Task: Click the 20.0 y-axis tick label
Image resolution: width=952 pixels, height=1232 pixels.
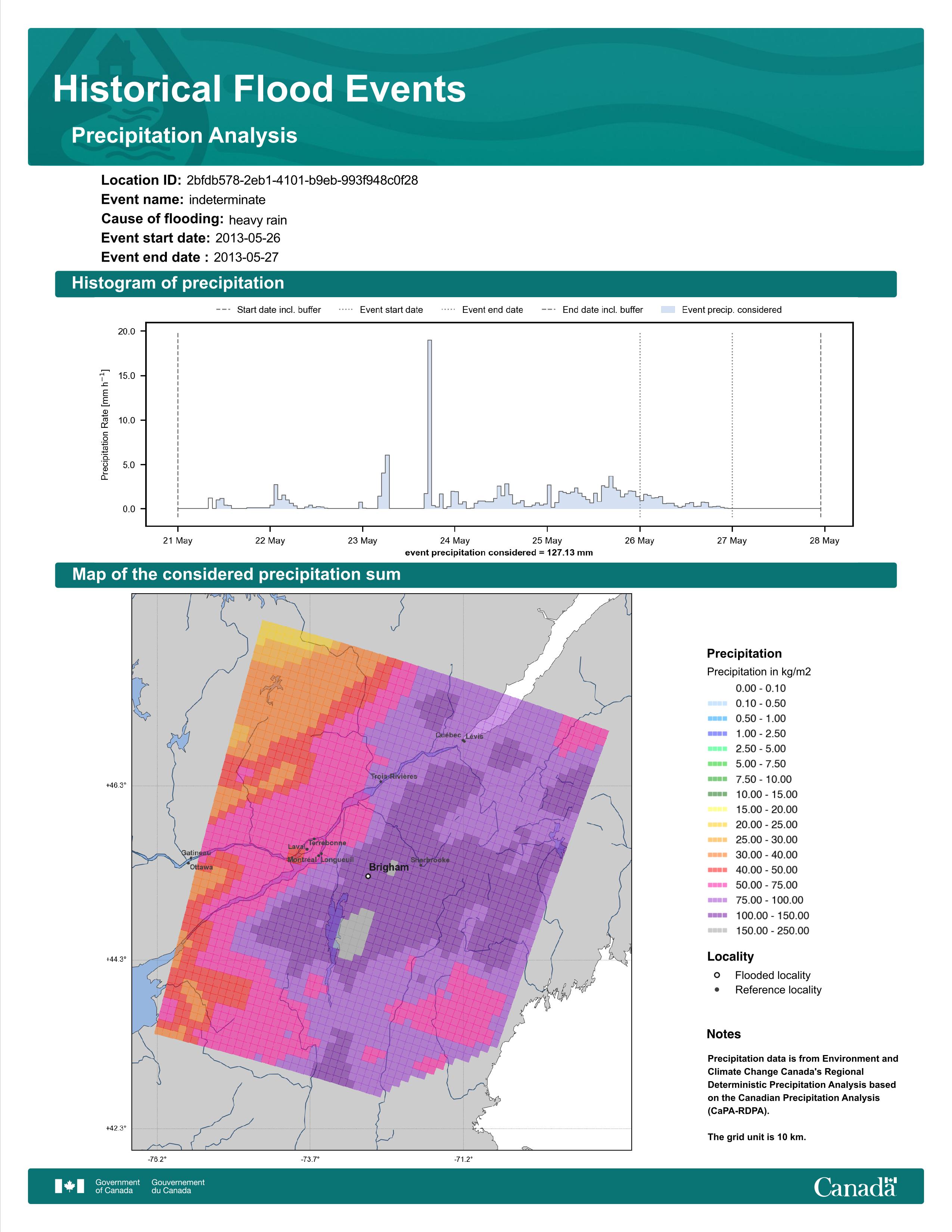Action: pyautogui.click(x=126, y=331)
